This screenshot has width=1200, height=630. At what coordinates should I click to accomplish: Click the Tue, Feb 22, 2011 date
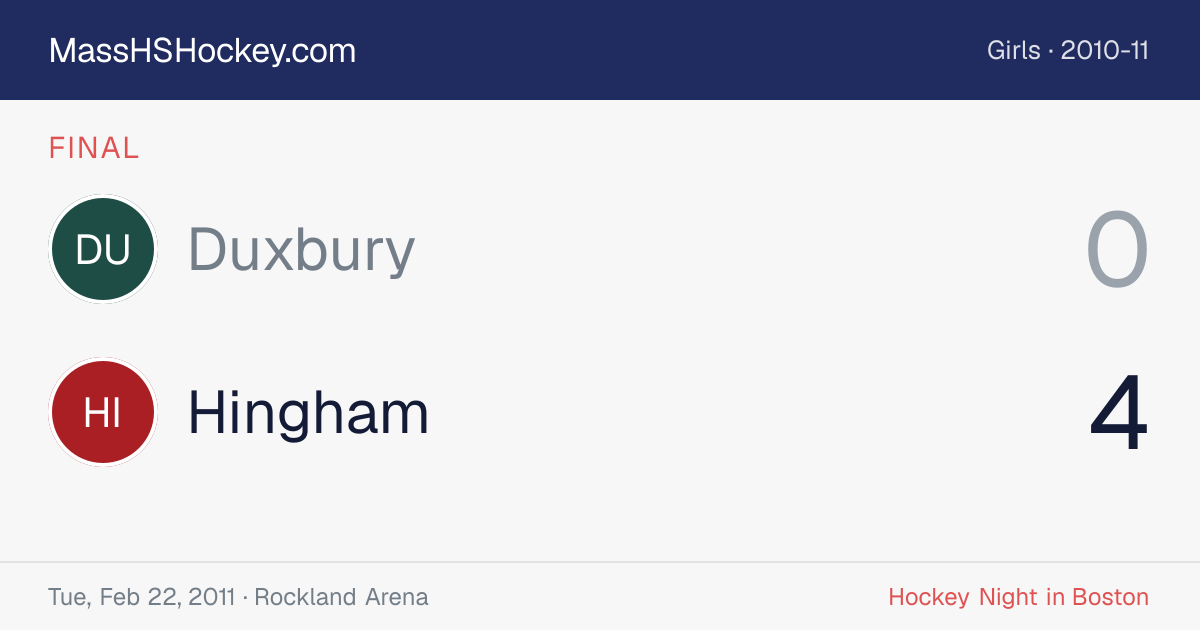tap(141, 597)
